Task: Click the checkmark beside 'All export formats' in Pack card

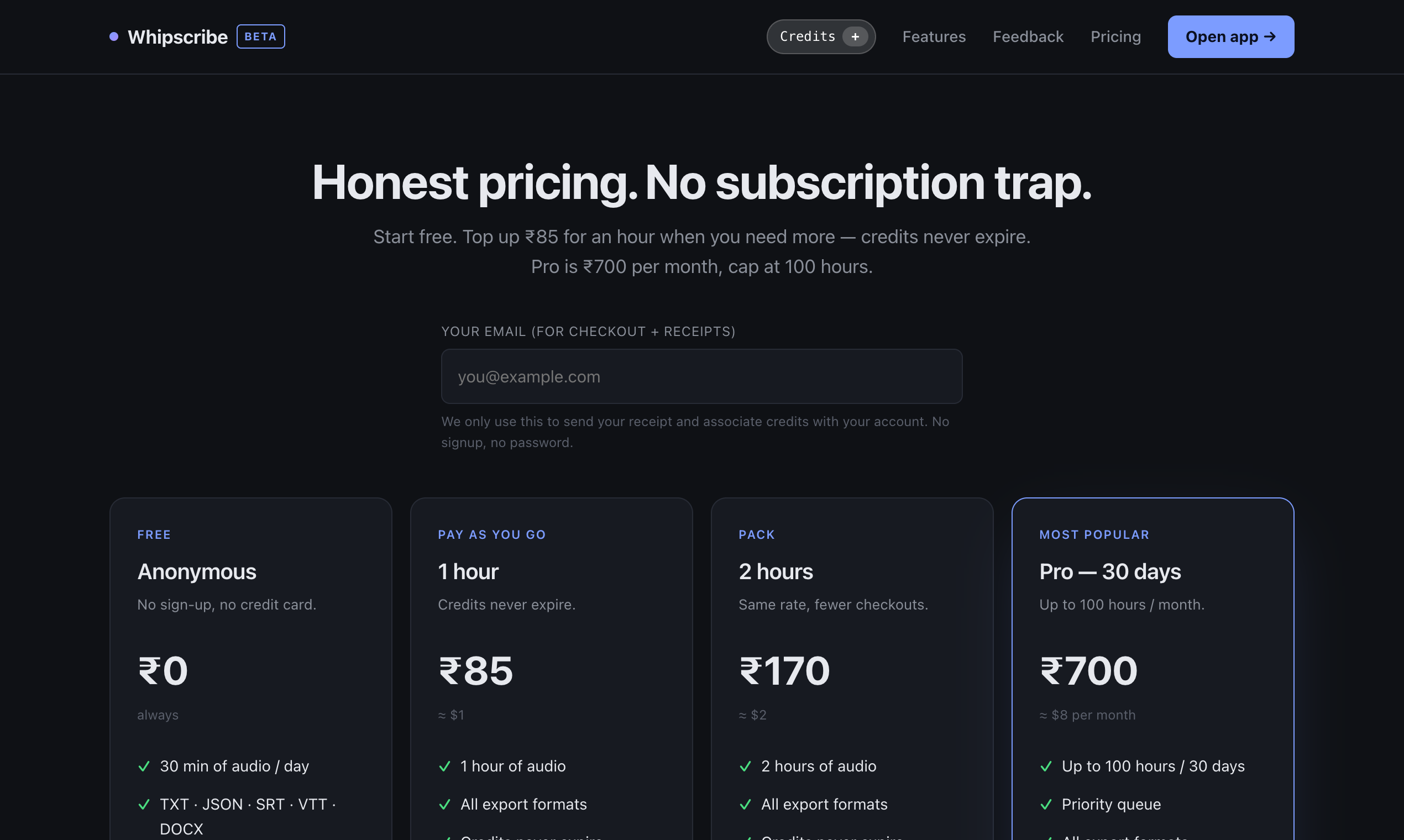Action: click(745, 804)
